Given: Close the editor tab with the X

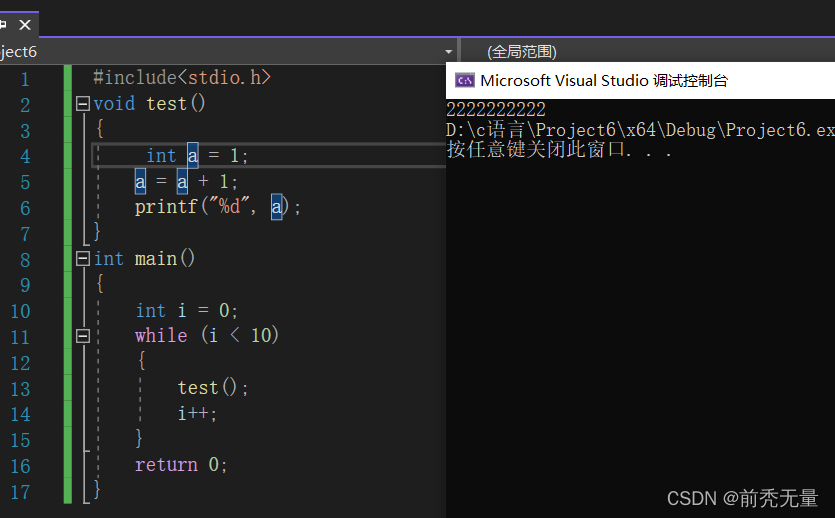Looking at the screenshot, I should coord(25,24).
